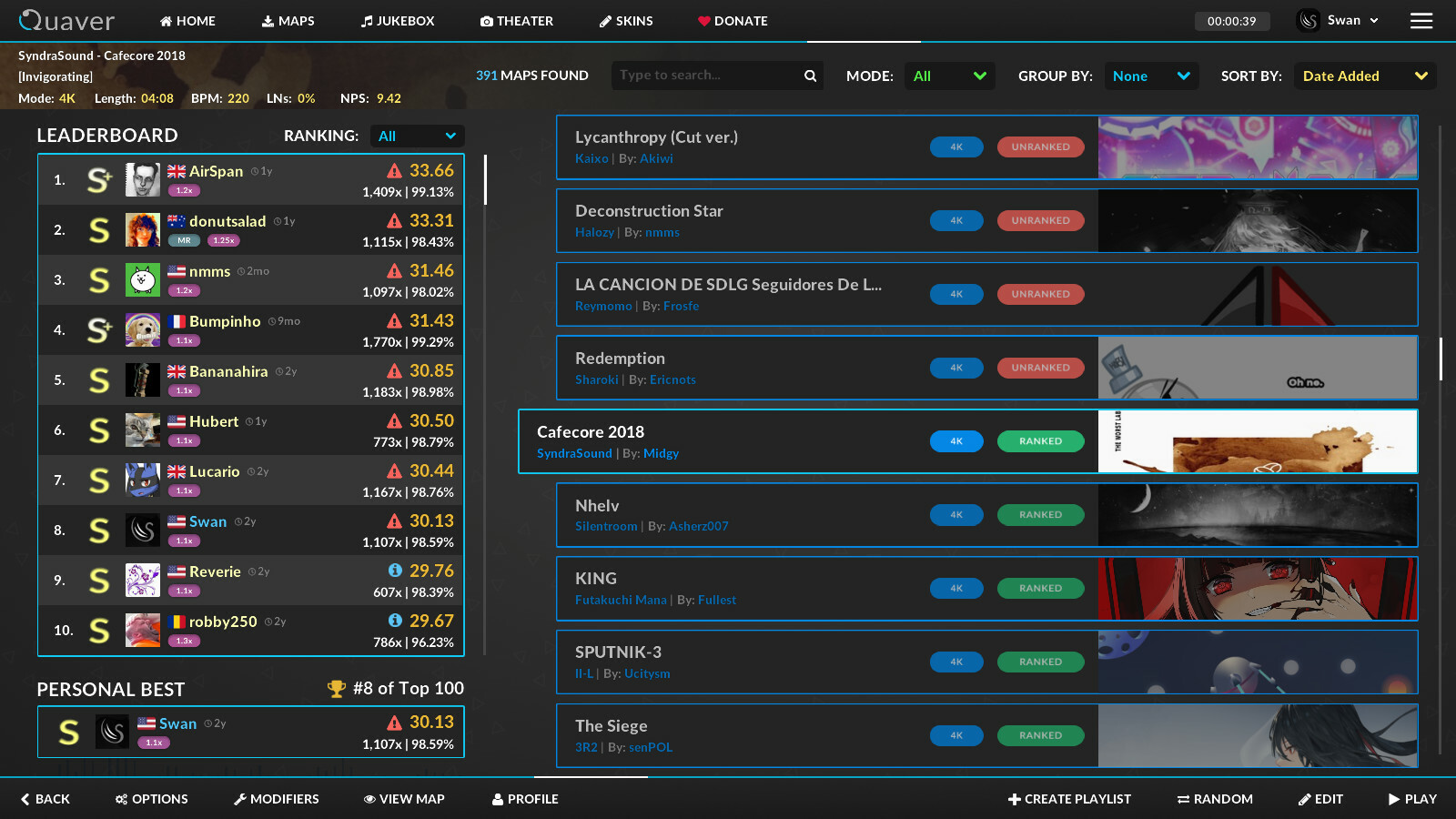Open the Group By dropdown set to None

coord(1151,76)
